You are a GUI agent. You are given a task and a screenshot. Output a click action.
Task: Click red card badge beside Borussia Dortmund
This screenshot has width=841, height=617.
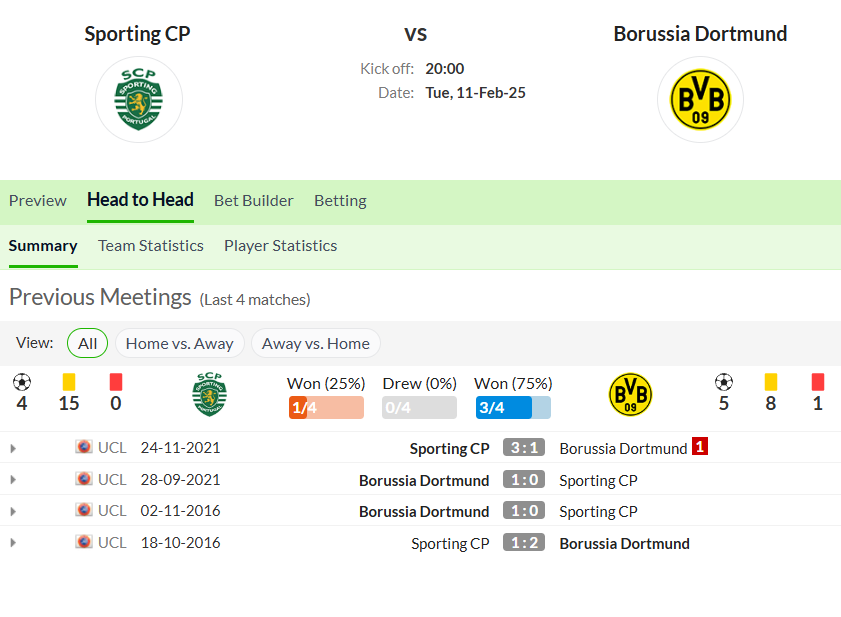point(700,446)
